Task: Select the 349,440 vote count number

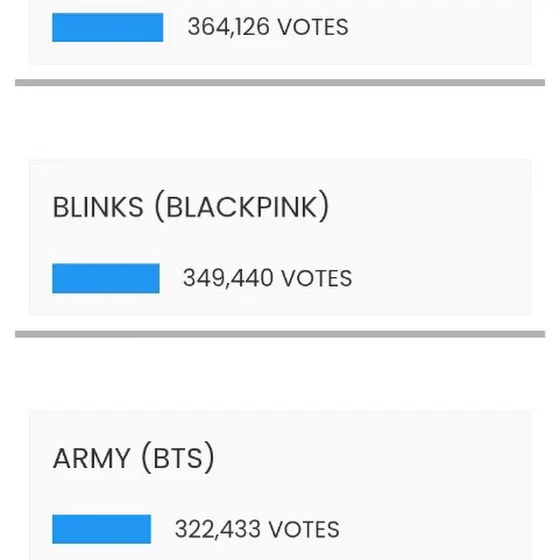Action: [x=228, y=278]
